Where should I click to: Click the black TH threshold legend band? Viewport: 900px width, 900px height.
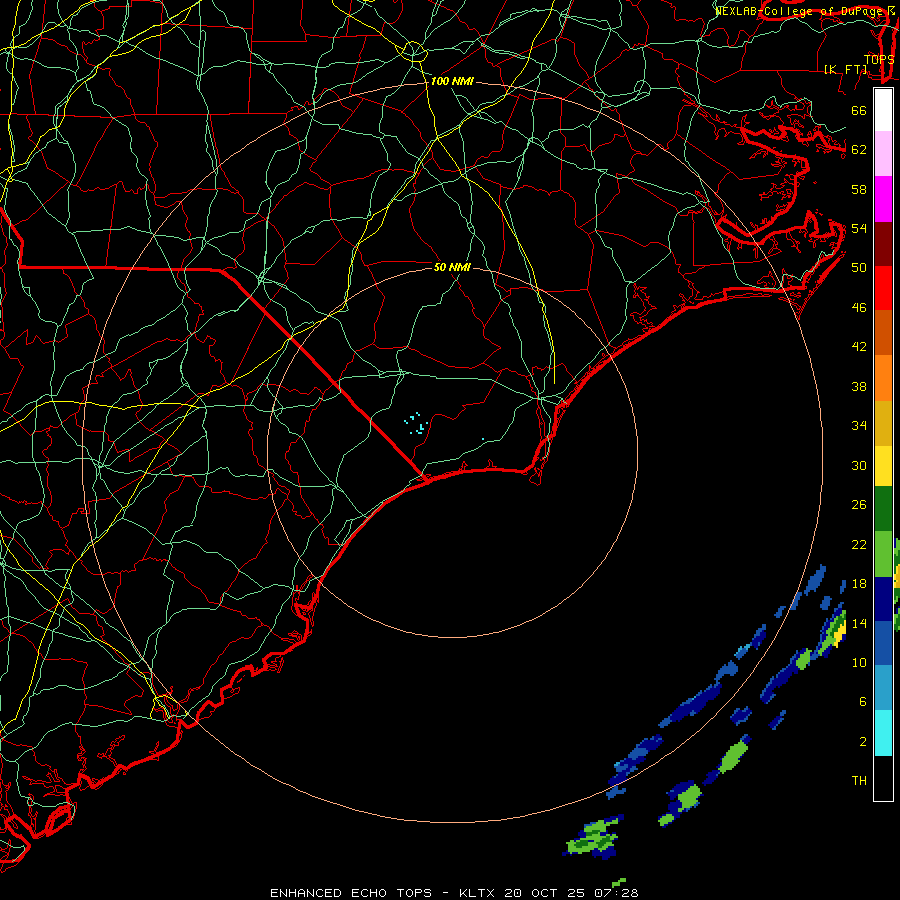883,778
